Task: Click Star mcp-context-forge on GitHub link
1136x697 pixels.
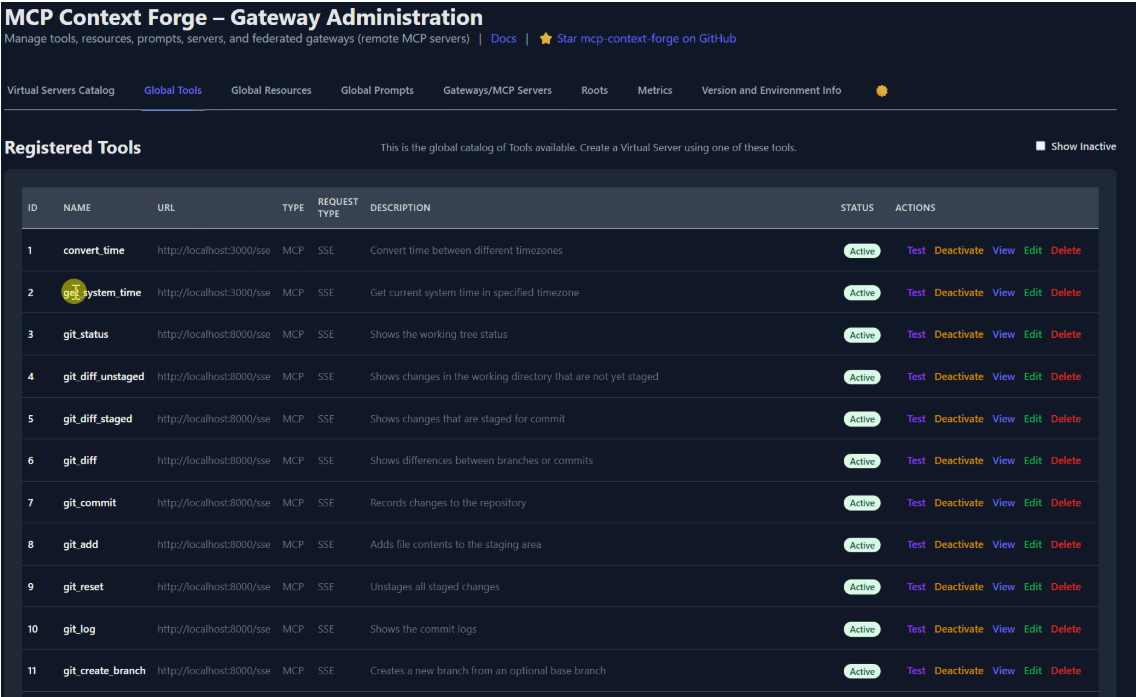Action: [x=646, y=38]
